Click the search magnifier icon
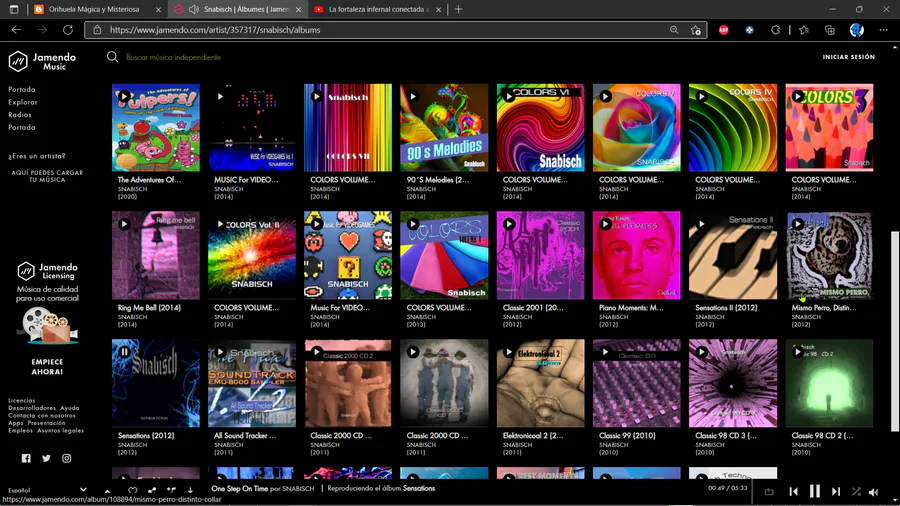Viewport: 900px width, 506px height. [112, 57]
